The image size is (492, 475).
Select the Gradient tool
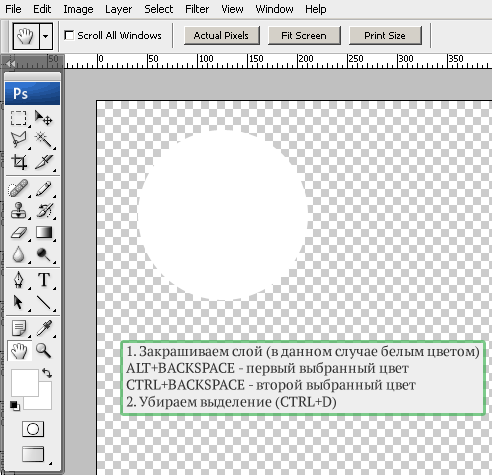44,233
